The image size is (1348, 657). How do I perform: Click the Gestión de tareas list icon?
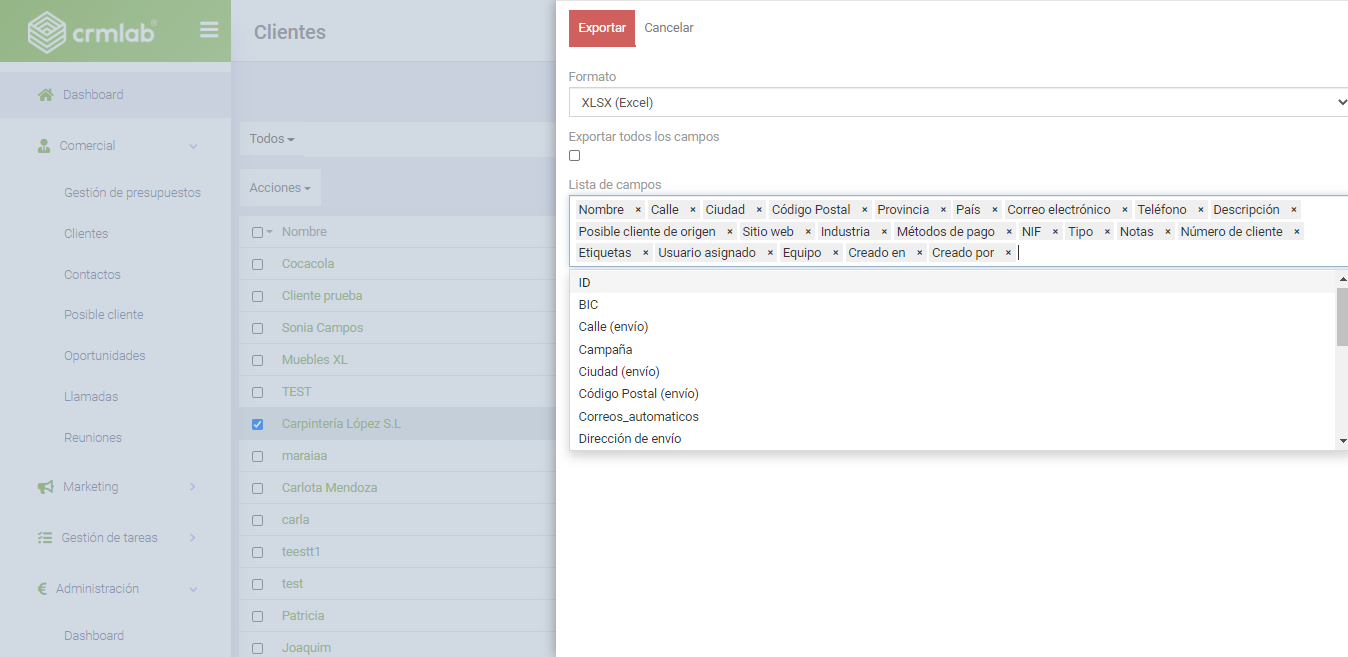(45, 538)
